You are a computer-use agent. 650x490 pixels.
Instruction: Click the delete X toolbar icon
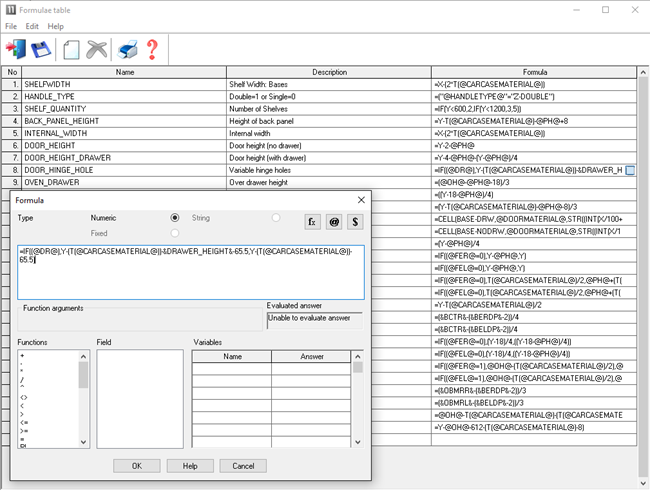click(97, 50)
